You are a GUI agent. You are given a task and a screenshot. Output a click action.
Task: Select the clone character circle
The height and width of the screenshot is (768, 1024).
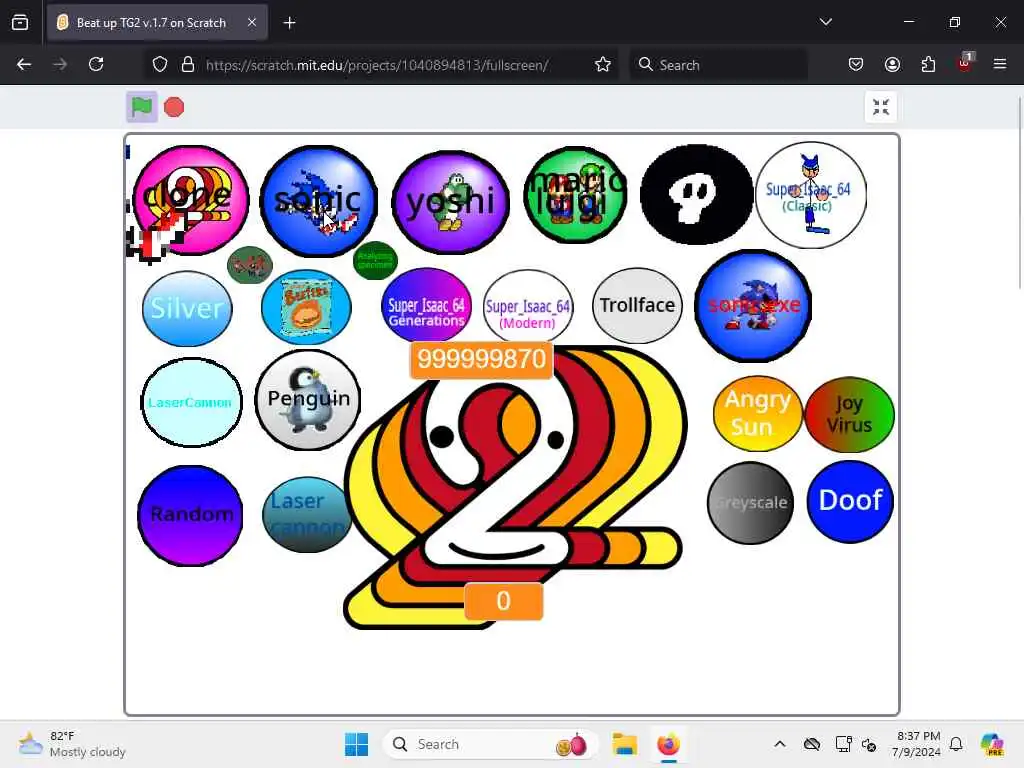[191, 200]
